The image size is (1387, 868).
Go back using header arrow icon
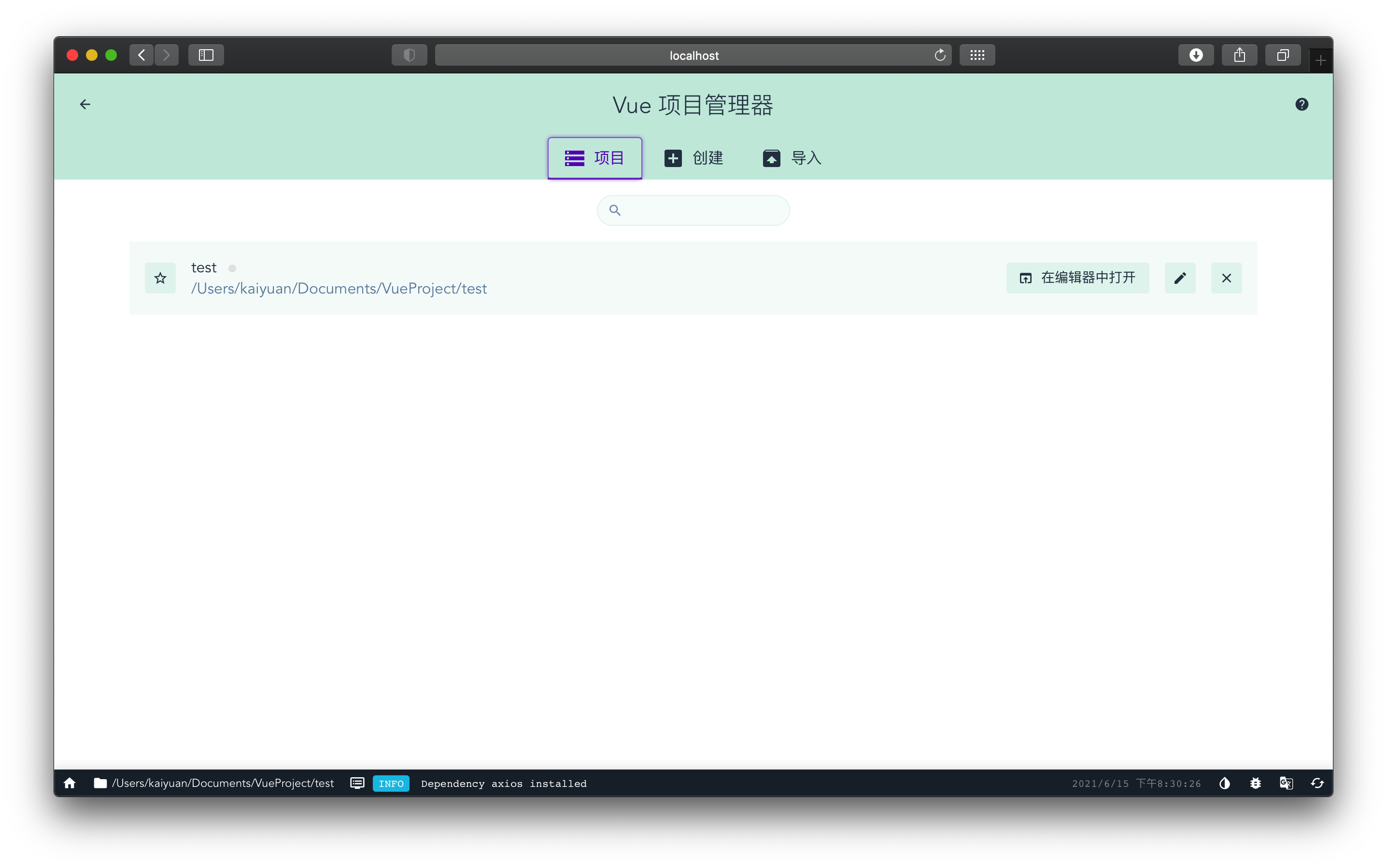(x=85, y=104)
